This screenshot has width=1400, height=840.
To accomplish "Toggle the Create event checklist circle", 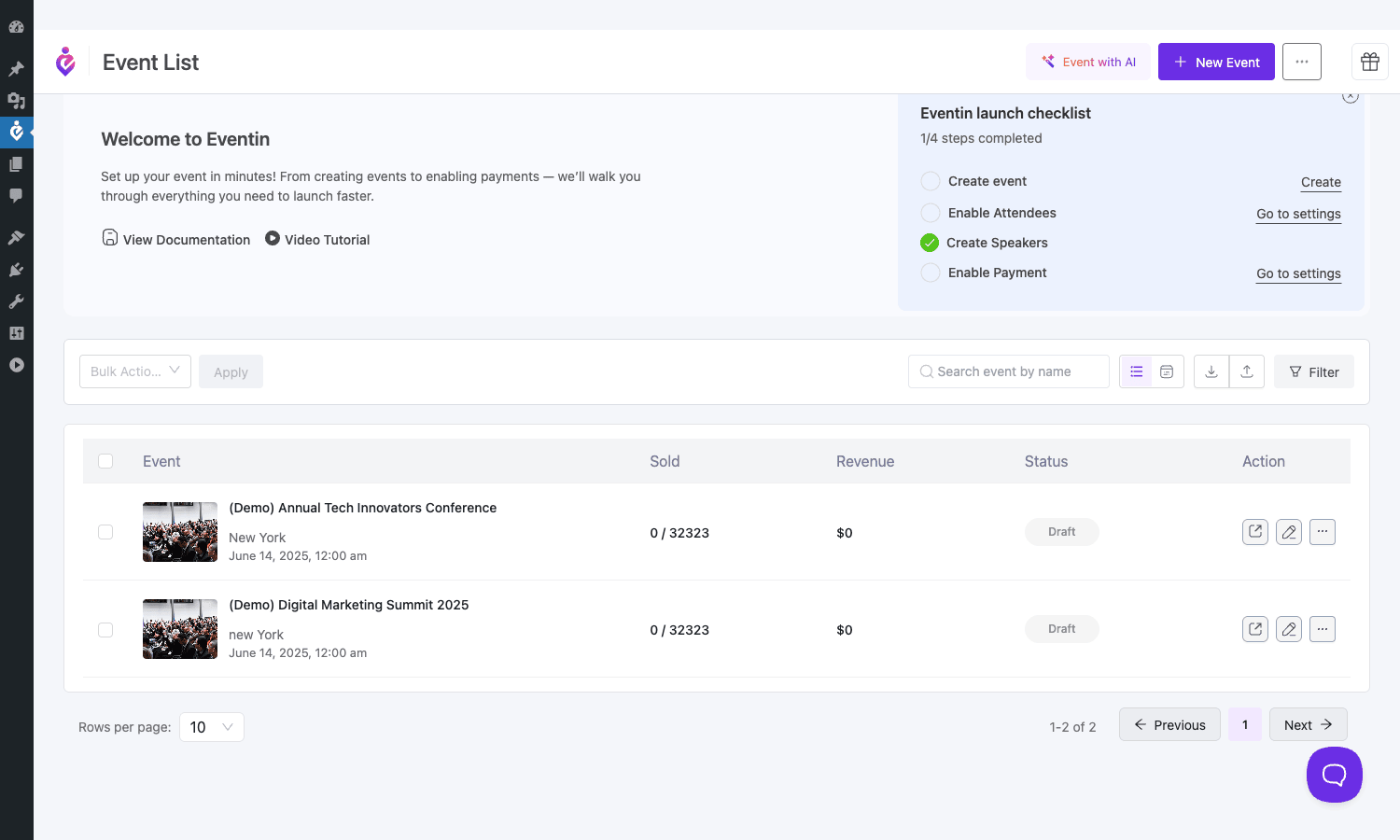I will coord(931,181).
